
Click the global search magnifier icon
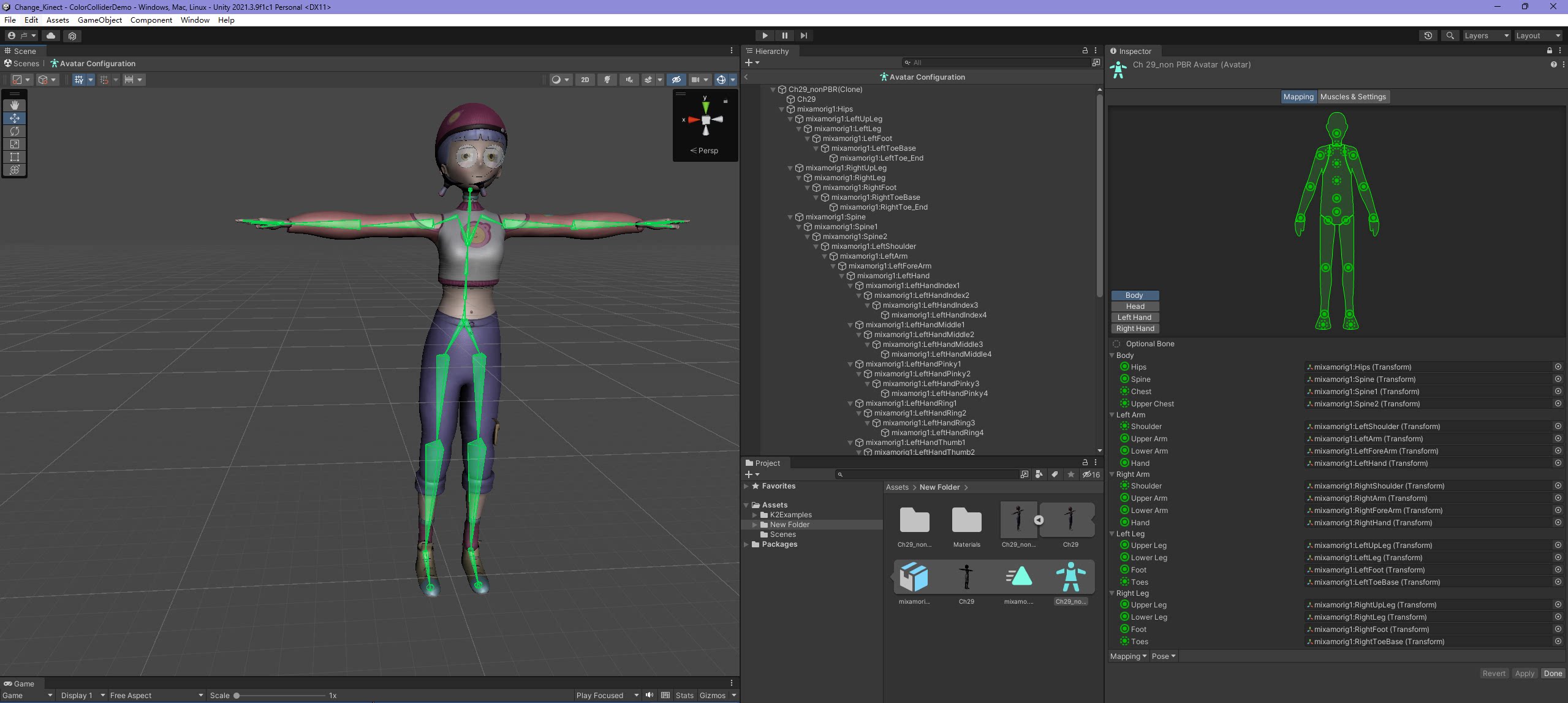click(x=1450, y=36)
